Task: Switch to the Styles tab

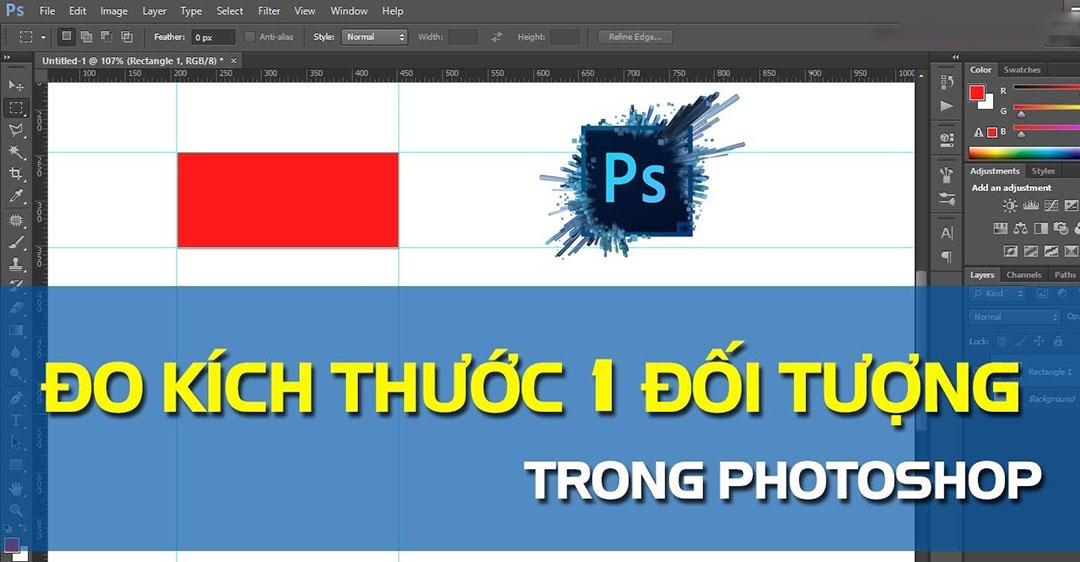Action: click(1043, 171)
